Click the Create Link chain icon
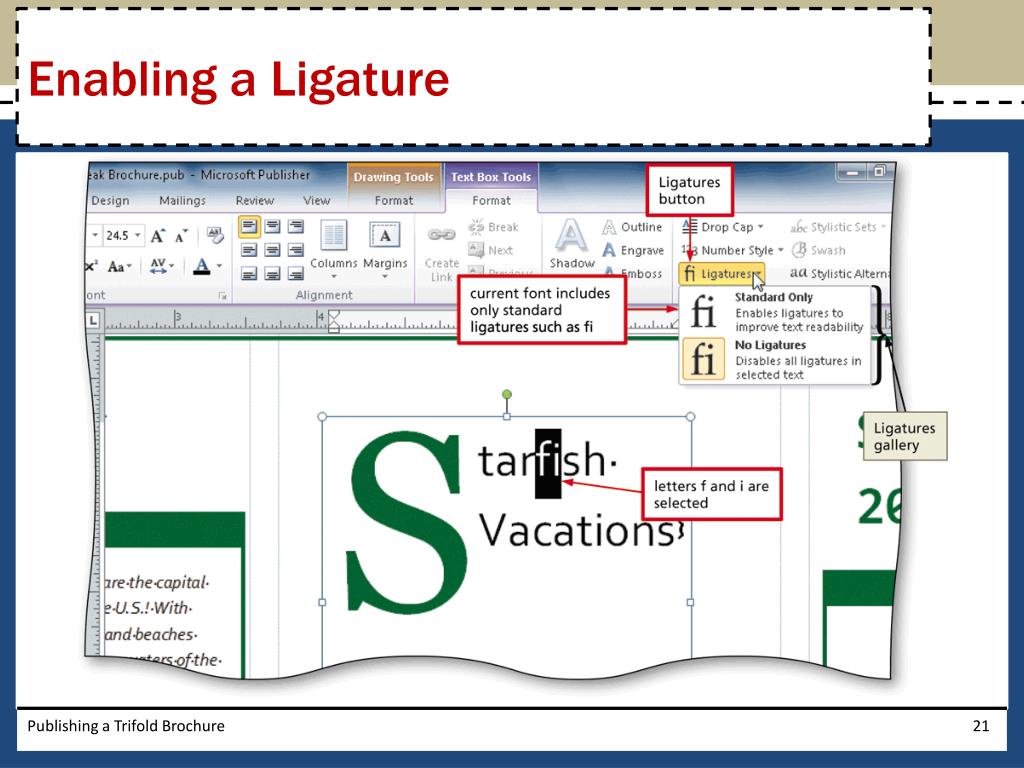 [x=441, y=234]
